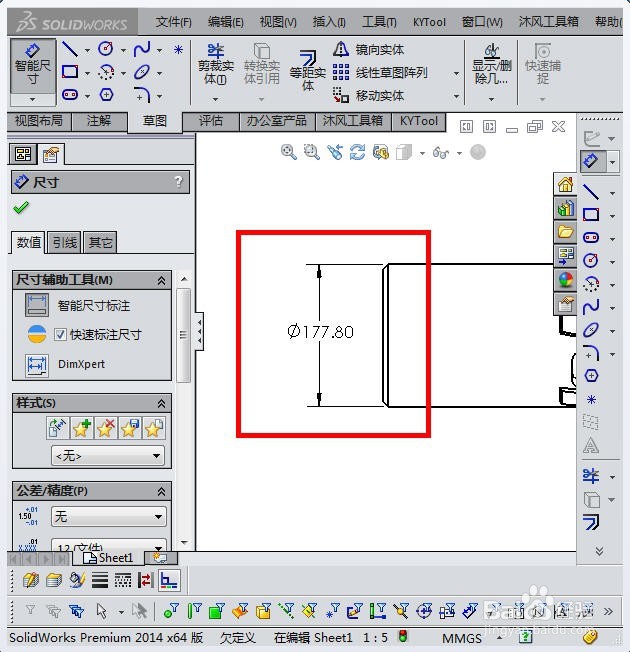The width and height of the screenshot is (630, 652).
Task: Click MMGS unit system in status bar
Action: 462,638
